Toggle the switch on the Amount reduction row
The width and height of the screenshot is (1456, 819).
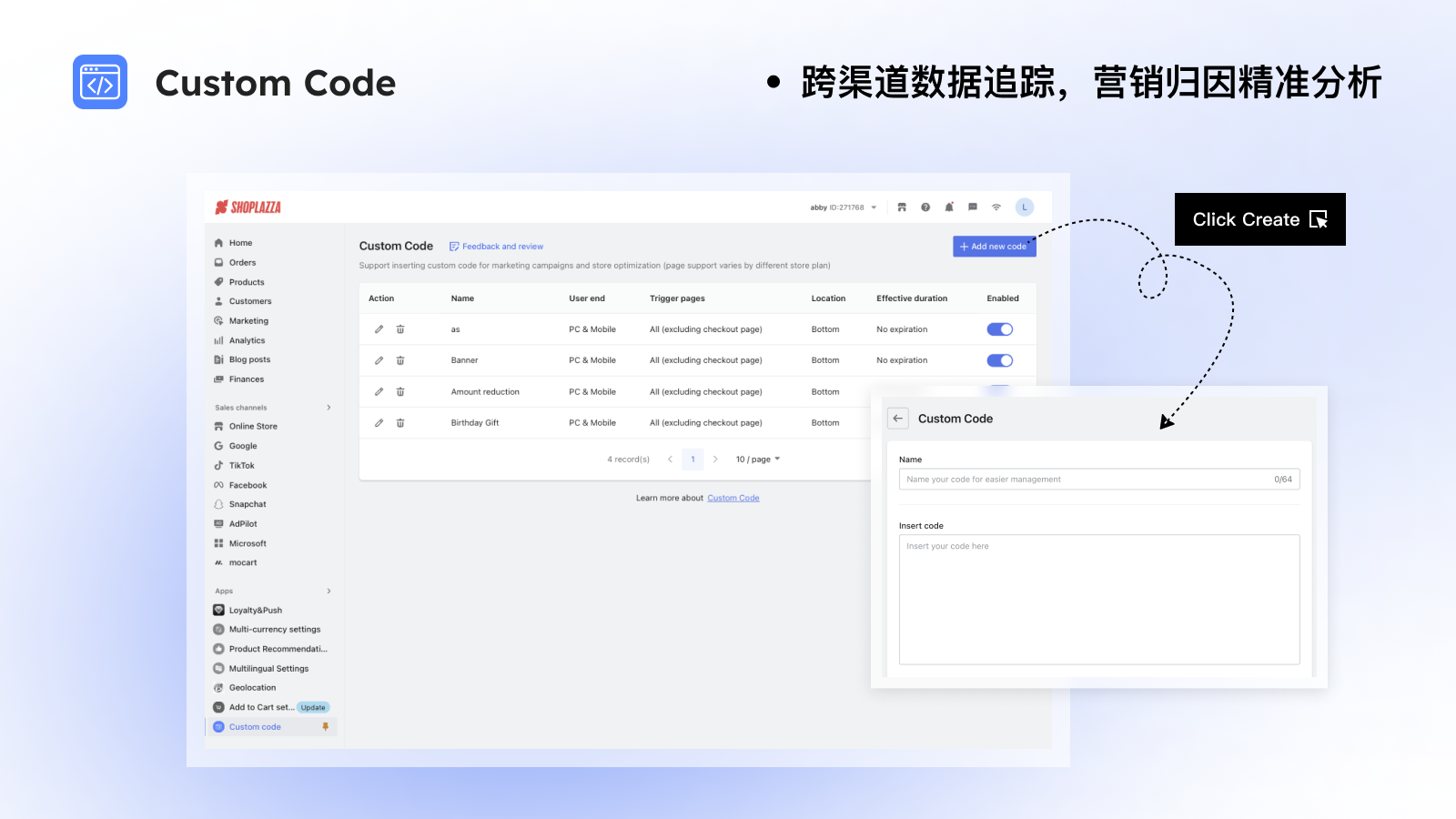point(999,391)
